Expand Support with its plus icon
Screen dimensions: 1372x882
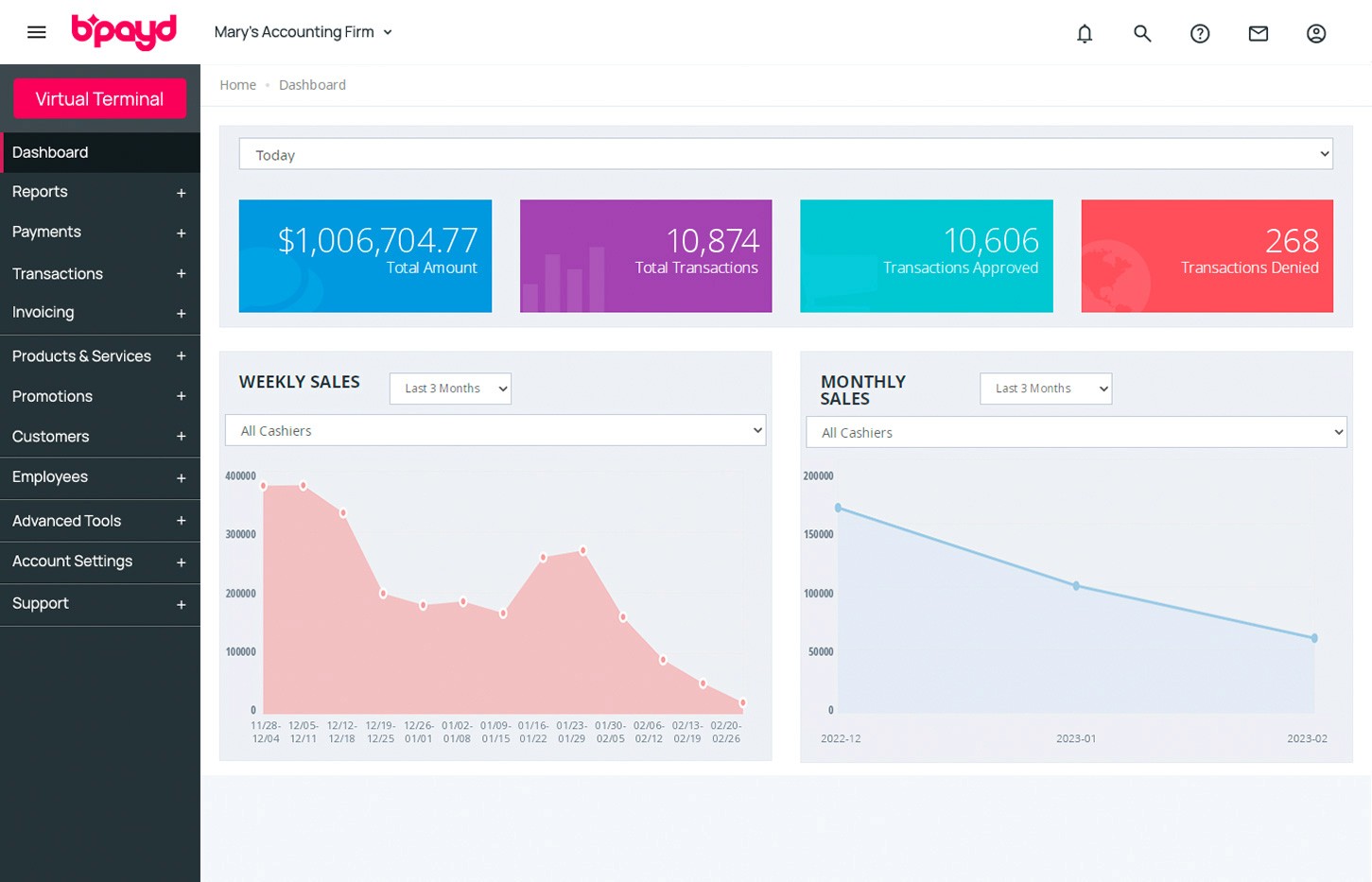click(x=181, y=605)
